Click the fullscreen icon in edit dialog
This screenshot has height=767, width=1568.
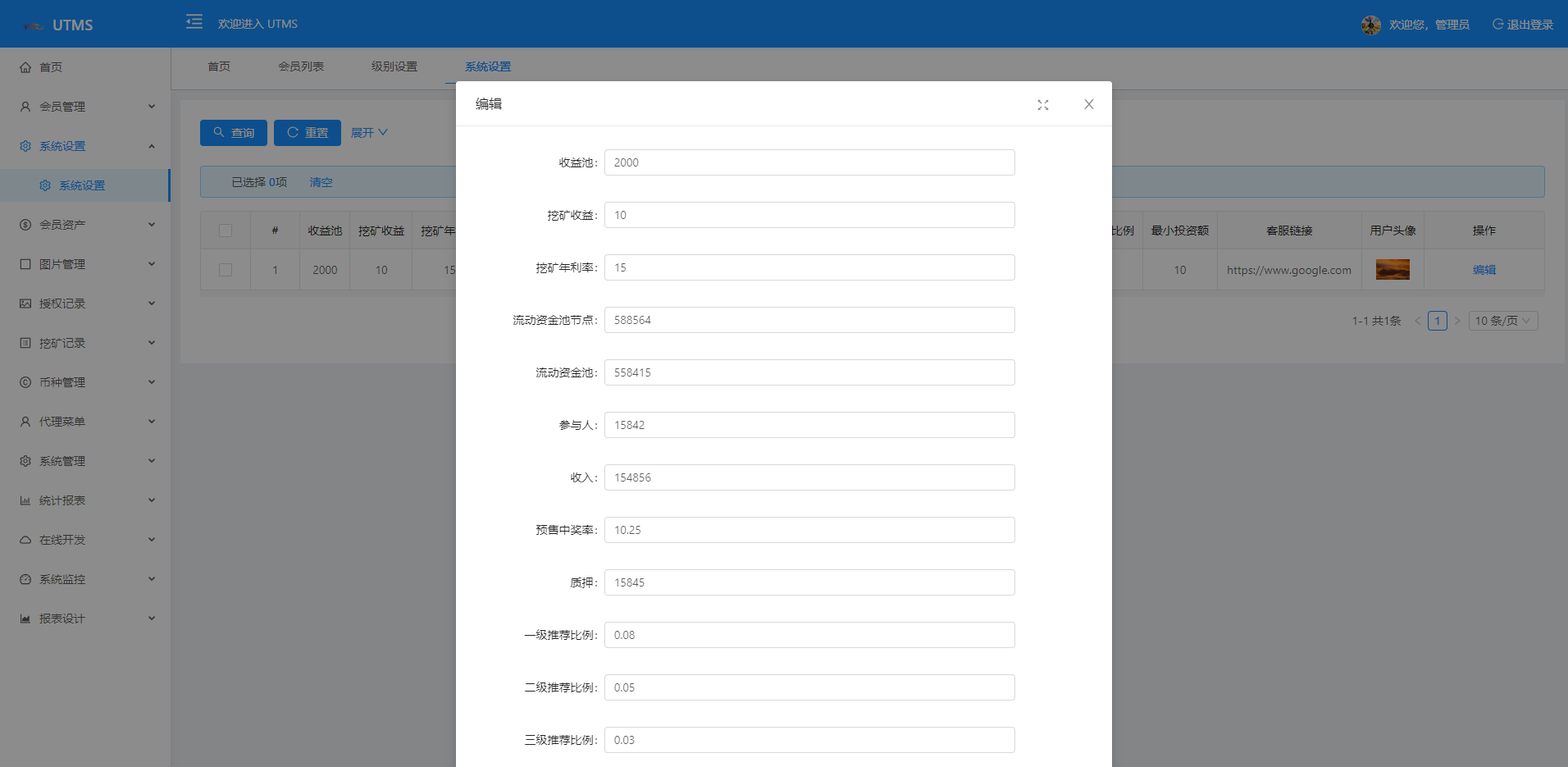click(x=1042, y=105)
